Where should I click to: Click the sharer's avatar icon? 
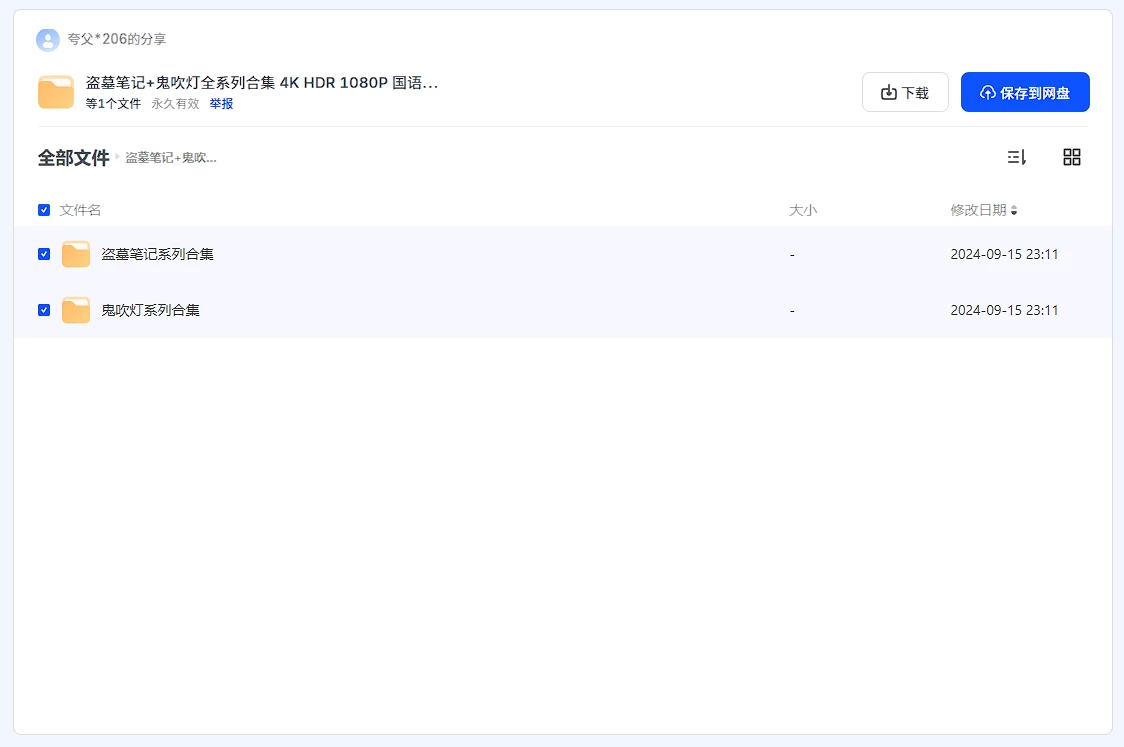pos(47,40)
